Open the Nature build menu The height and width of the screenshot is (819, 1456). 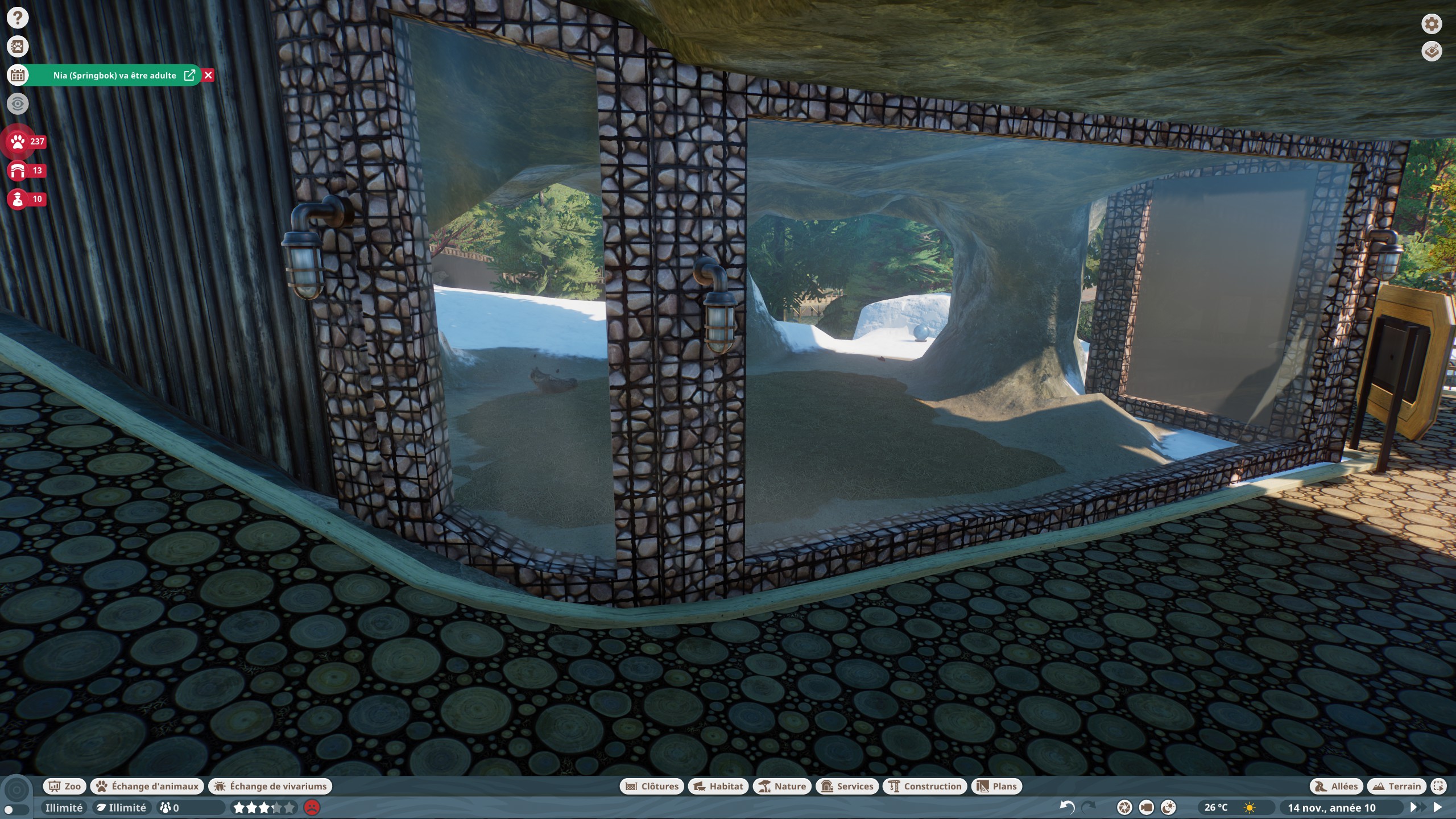pos(782,786)
